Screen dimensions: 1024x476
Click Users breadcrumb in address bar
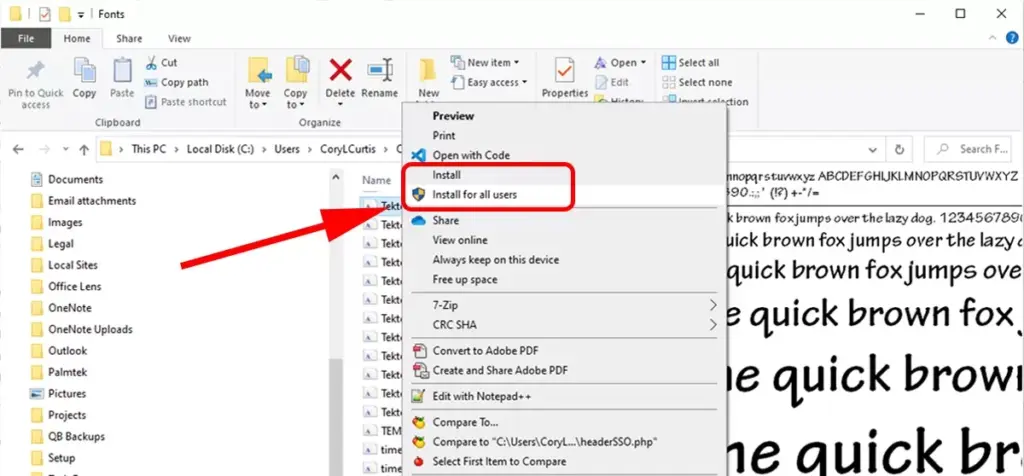point(287,149)
